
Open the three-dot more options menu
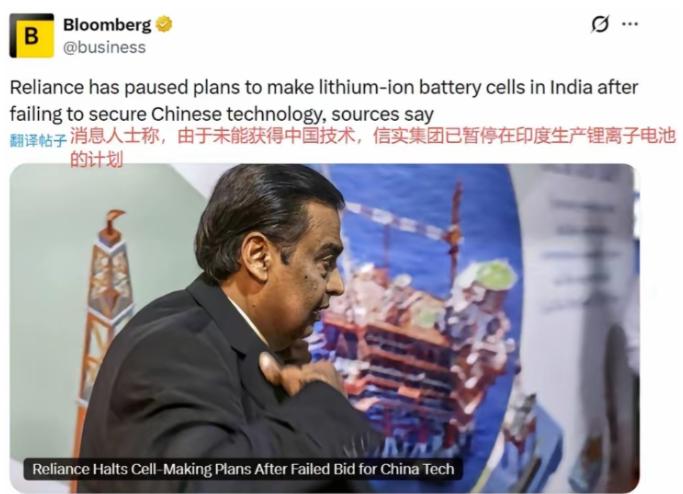(x=630, y=24)
